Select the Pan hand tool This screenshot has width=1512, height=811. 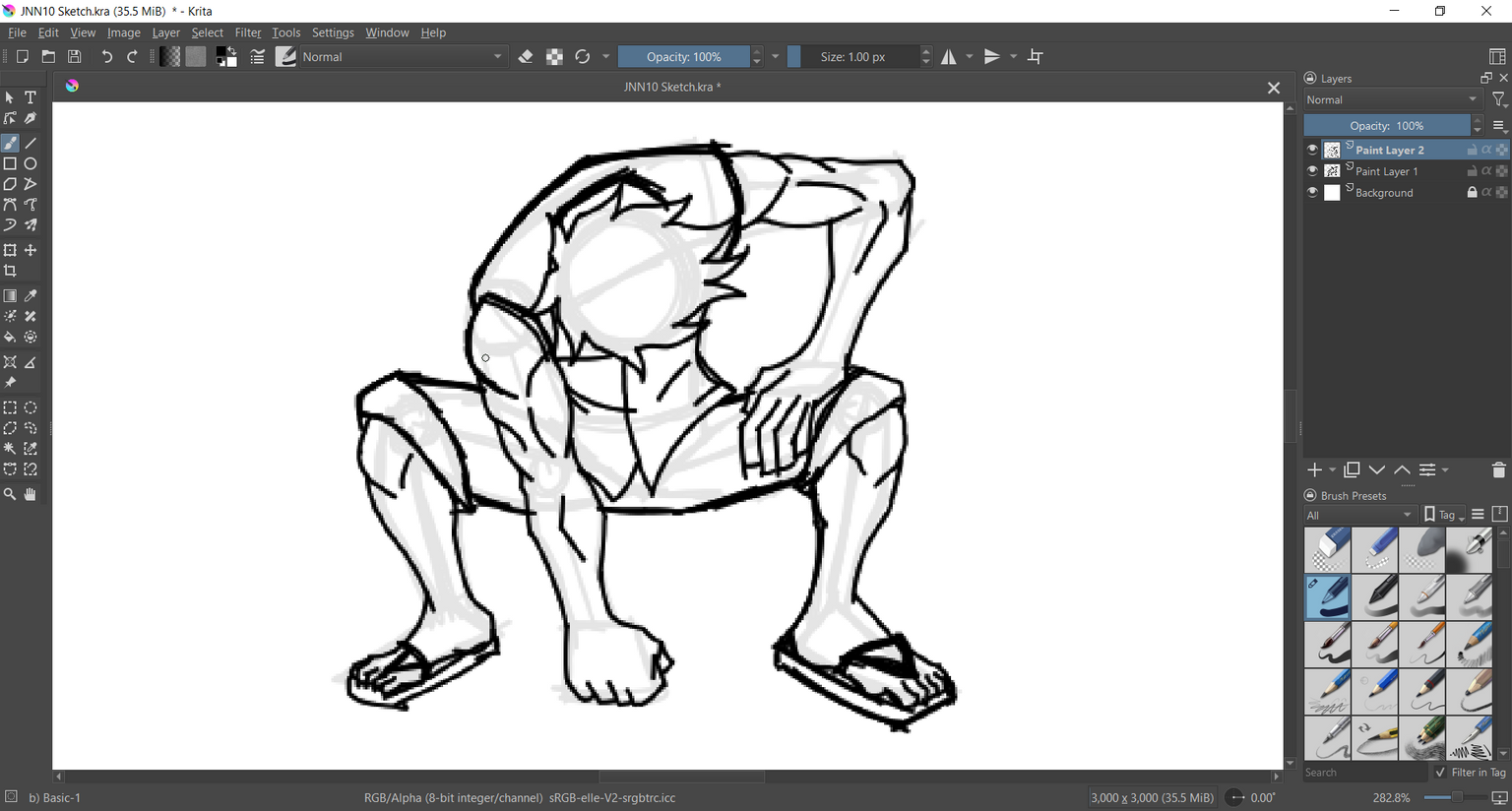point(31,495)
